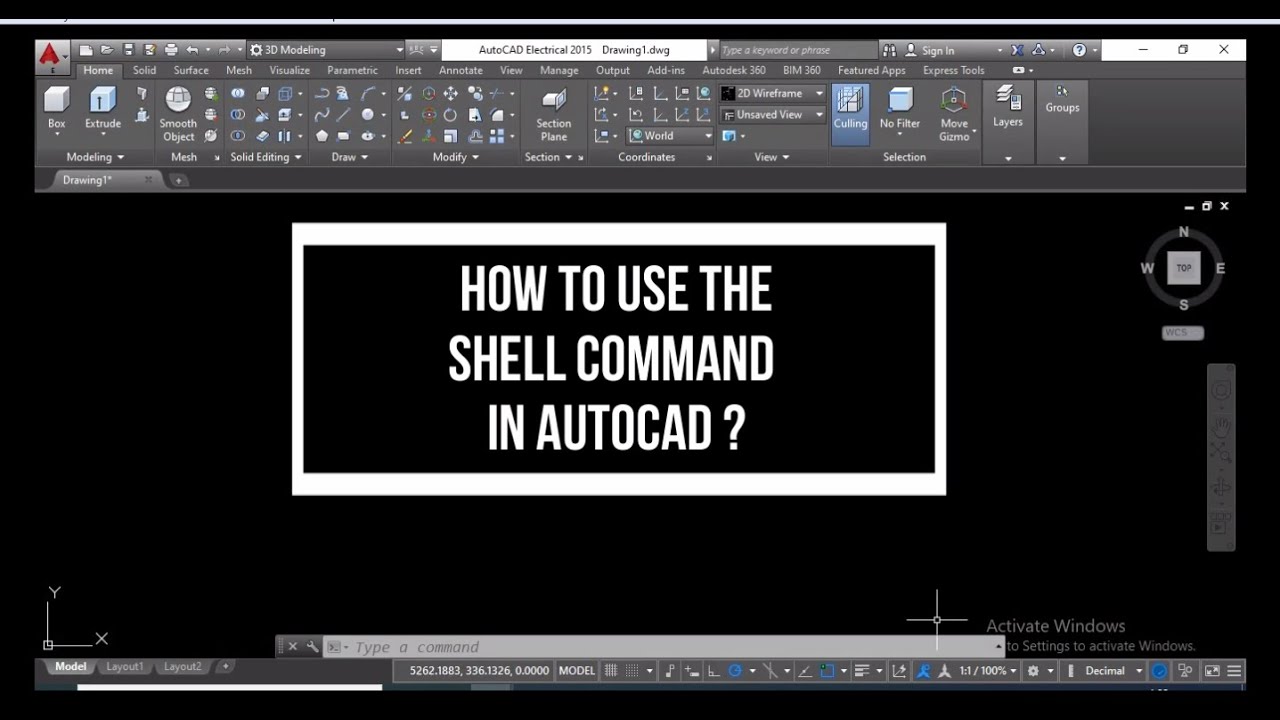Open the Annotate ribbon tab
Image resolution: width=1280 pixels, height=720 pixels.
[461, 70]
